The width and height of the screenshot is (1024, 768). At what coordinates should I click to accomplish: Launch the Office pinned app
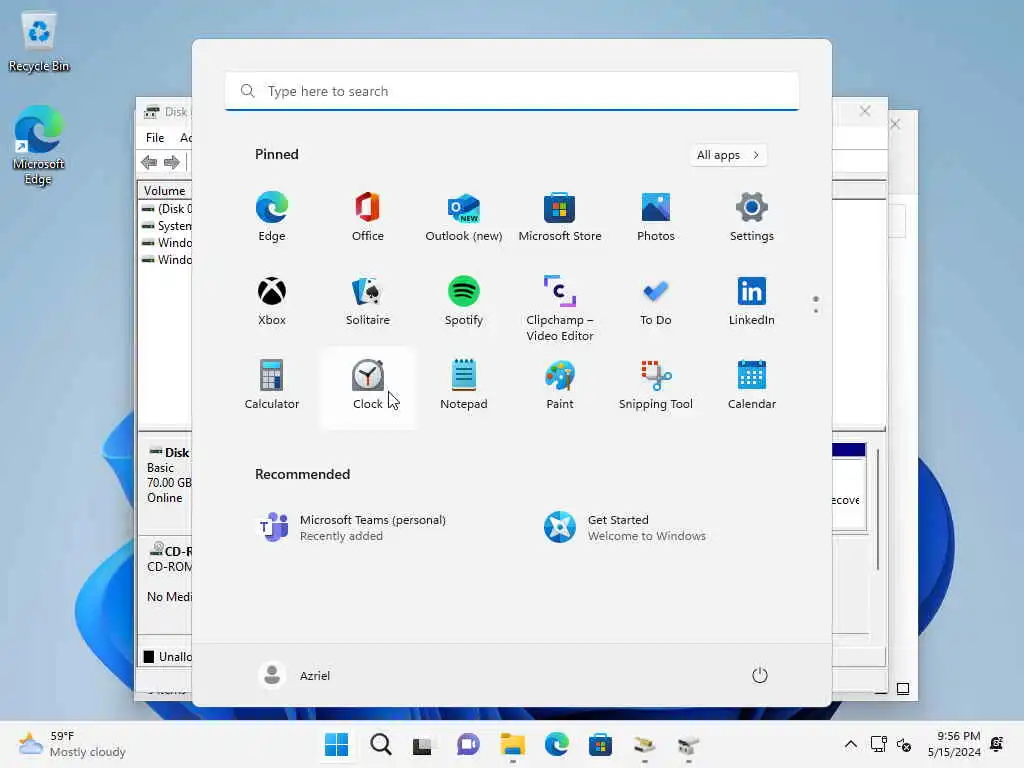(x=368, y=217)
